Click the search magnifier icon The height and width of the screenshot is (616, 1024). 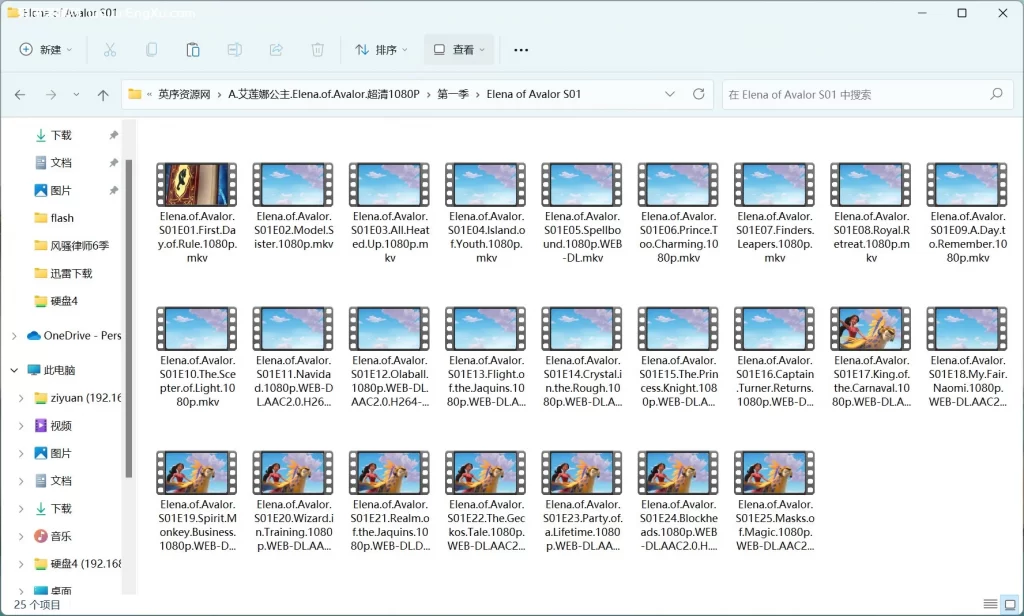(x=996, y=94)
